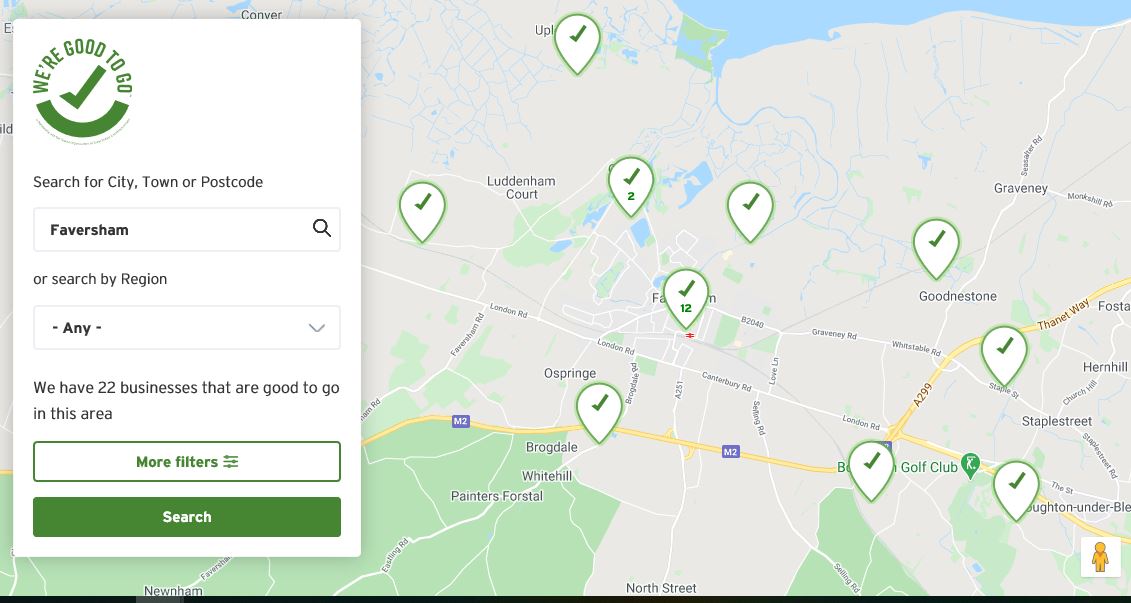
Task: Open the marker near Boughton-under-Blean
Action: (1016, 487)
